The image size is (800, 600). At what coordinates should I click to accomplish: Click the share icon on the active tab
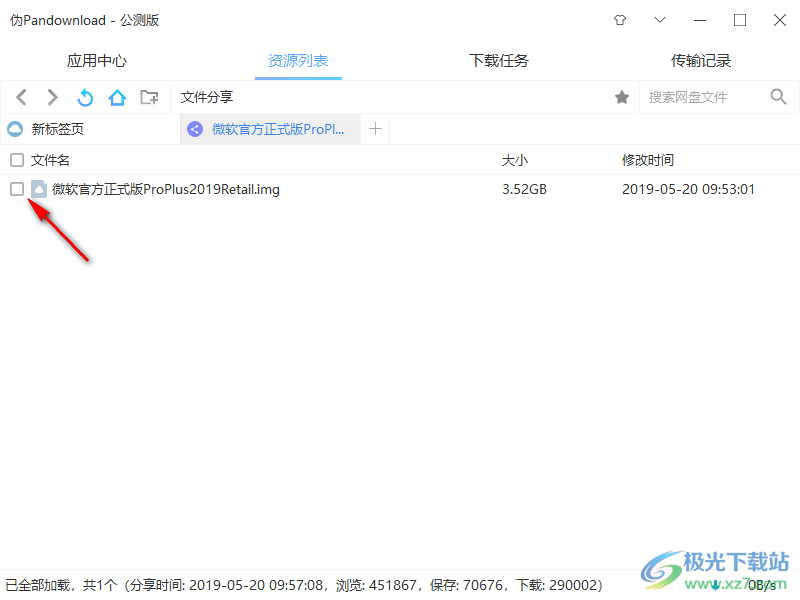pos(195,129)
